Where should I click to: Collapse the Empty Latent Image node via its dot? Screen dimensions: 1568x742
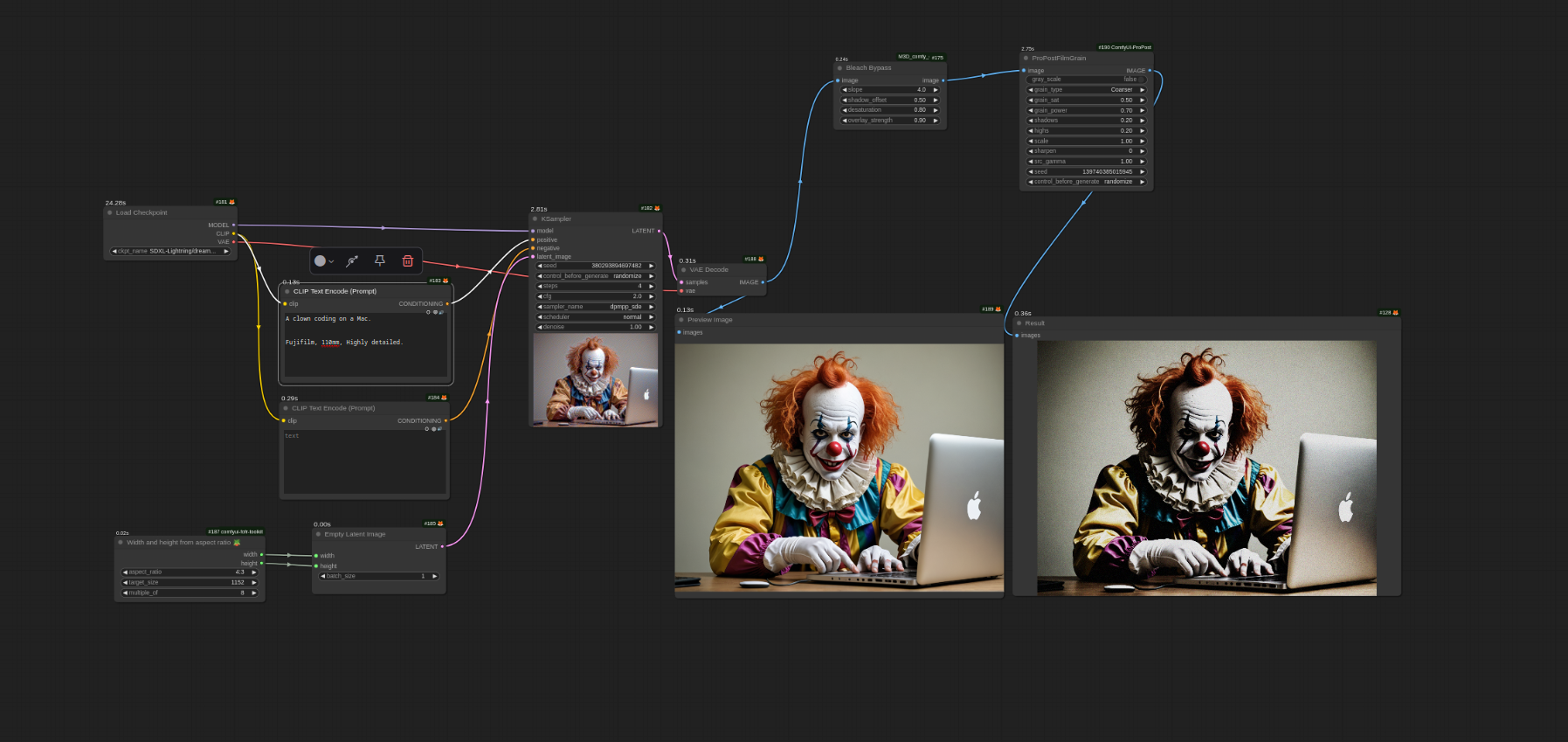318,534
